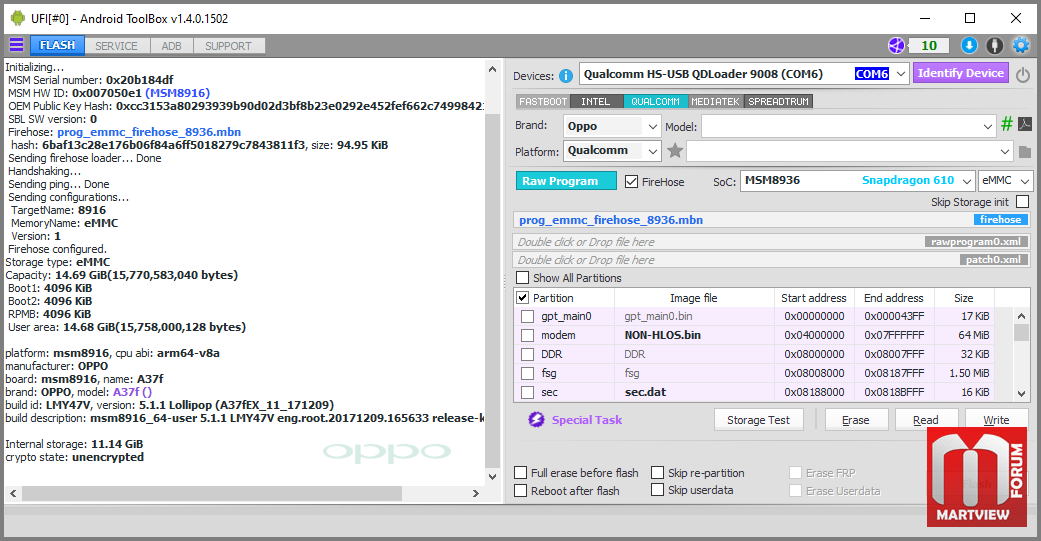Click the rawprogram0.xml file drop field
1041x541 pixels.
click(x=771, y=242)
